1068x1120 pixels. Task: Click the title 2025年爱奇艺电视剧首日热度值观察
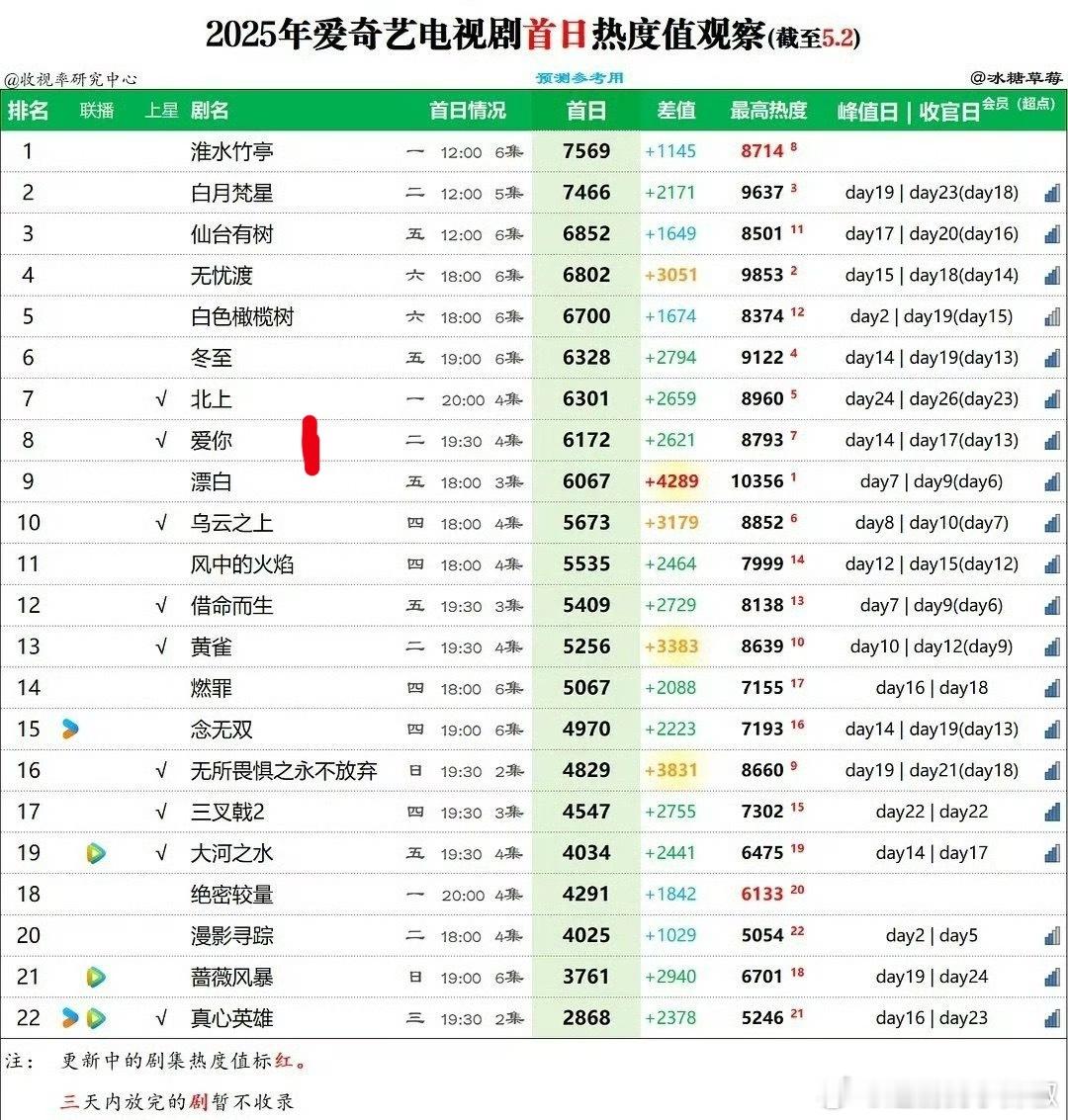click(x=486, y=35)
